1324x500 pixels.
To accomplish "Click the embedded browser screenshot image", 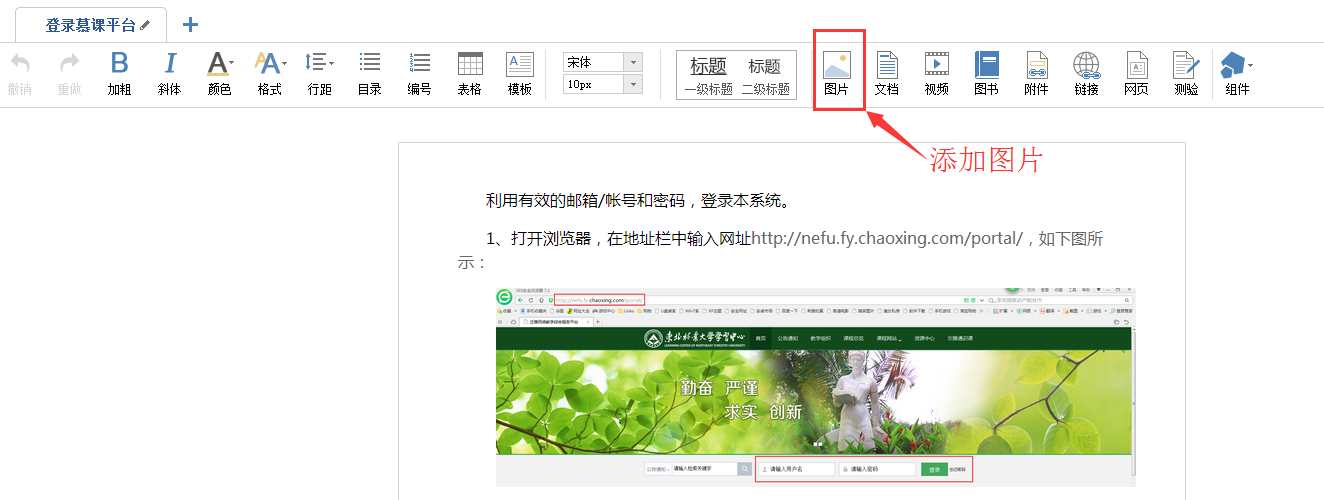I will click(816, 387).
